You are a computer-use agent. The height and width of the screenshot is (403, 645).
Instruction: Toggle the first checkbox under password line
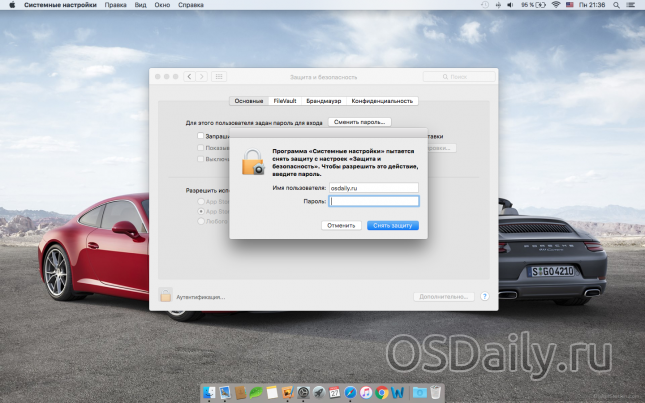[x=201, y=135]
